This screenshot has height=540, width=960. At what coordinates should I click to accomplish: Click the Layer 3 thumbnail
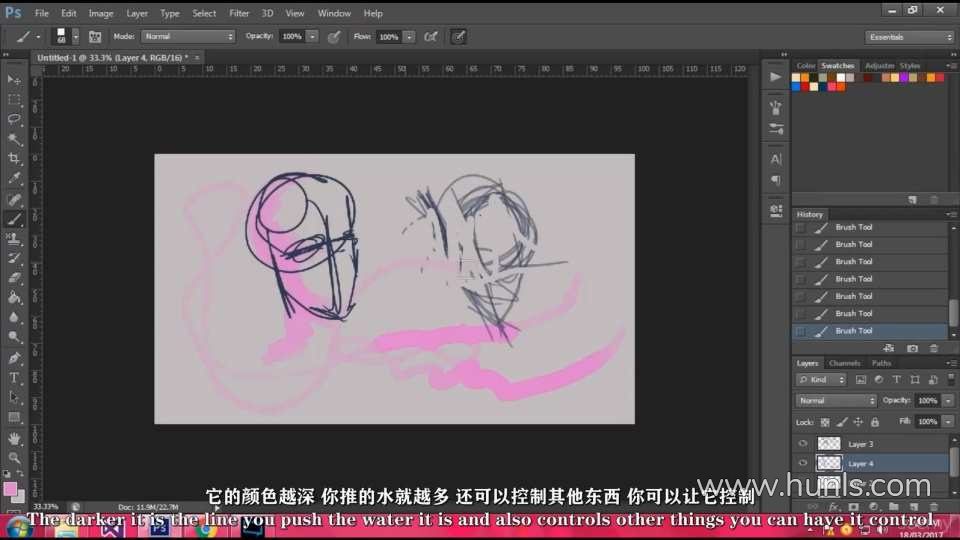tap(830, 443)
